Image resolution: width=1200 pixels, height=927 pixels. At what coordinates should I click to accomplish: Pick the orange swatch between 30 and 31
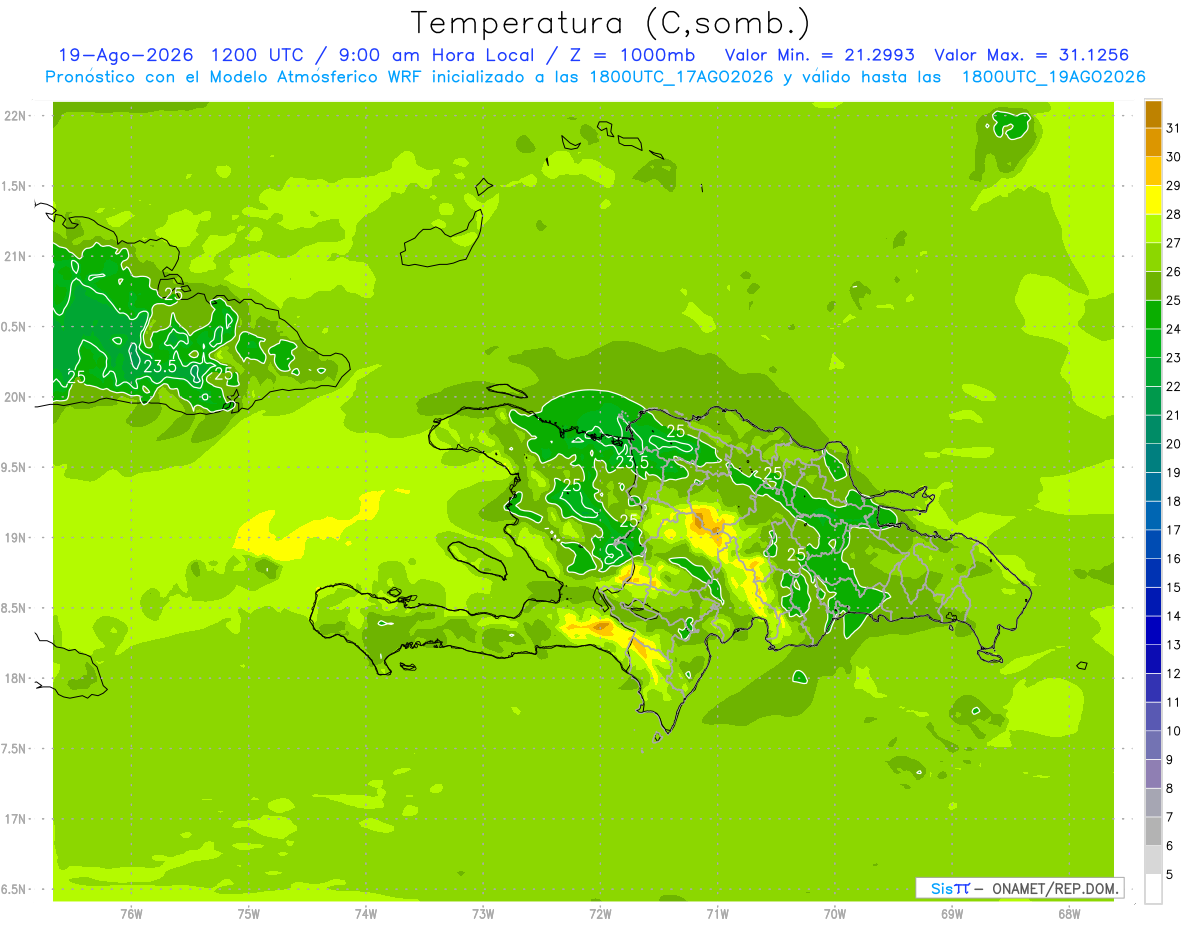(1153, 143)
